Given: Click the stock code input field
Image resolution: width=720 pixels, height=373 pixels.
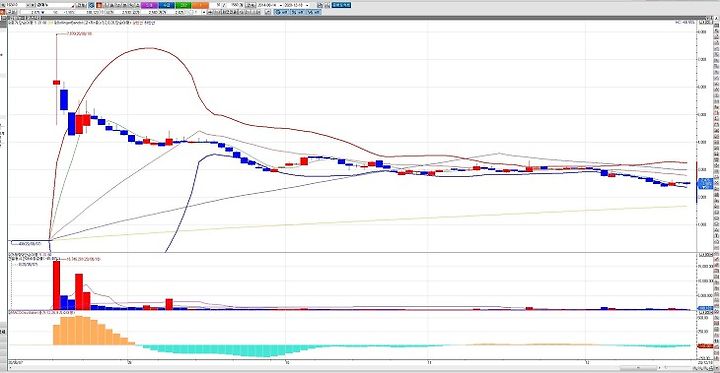Looking at the screenshot, I should point(15,5).
